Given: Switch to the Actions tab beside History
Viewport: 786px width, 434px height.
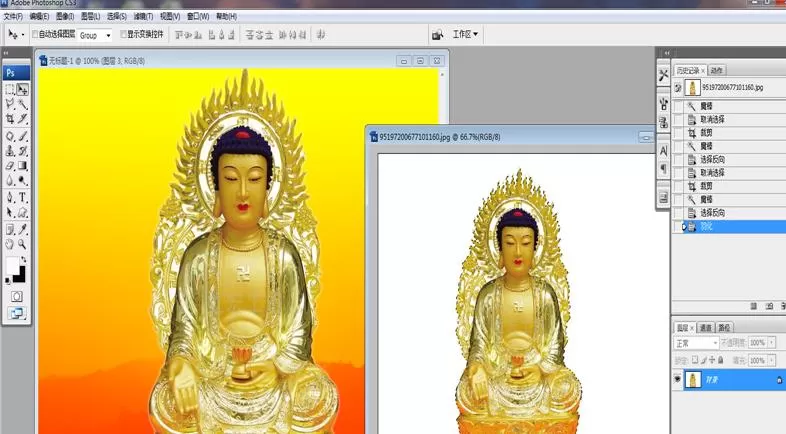Looking at the screenshot, I should [x=717, y=71].
